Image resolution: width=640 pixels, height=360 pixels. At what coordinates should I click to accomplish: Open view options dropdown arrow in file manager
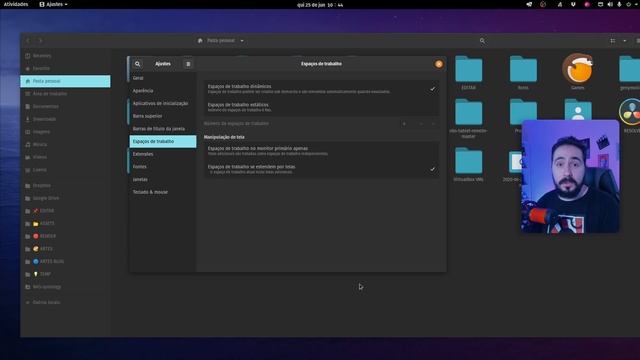tap(624, 41)
